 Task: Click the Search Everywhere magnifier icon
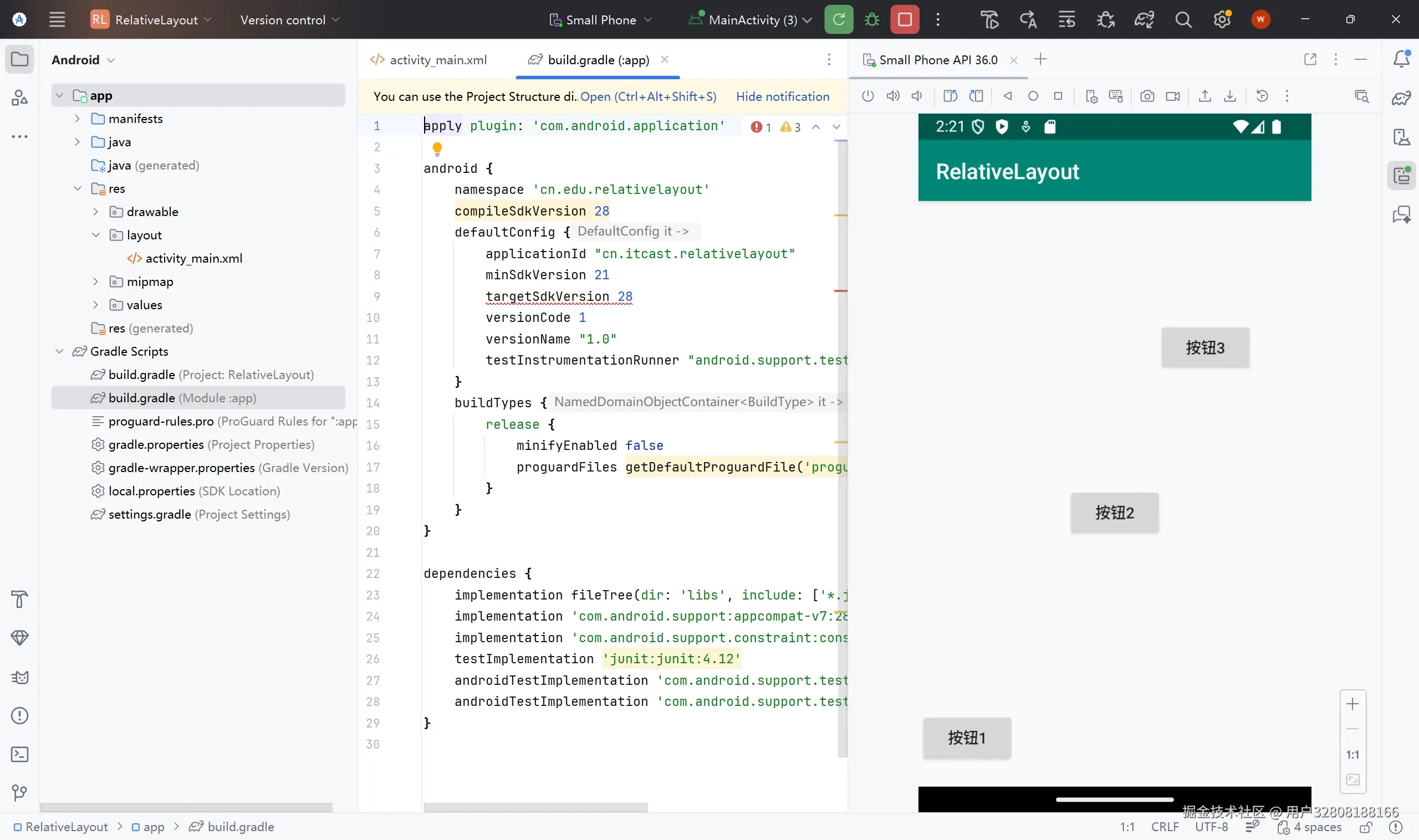click(x=1183, y=20)
